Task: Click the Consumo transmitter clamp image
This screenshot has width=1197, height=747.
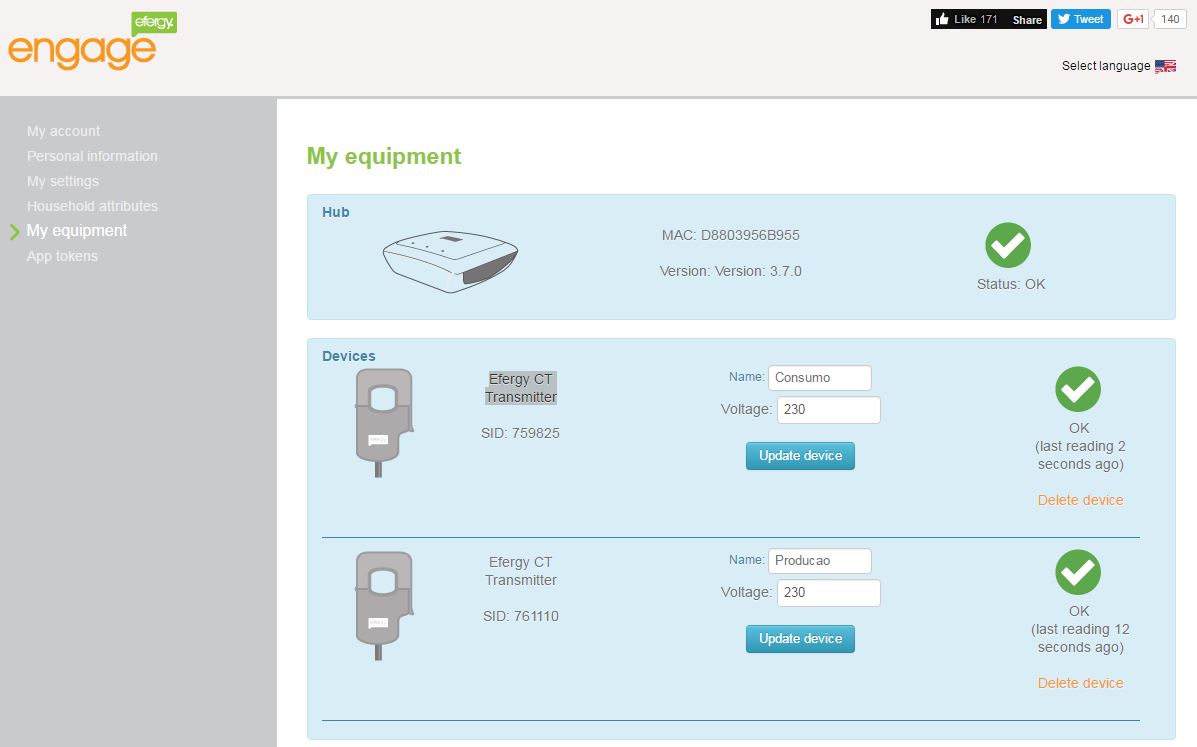Action: tap(383, 423)
